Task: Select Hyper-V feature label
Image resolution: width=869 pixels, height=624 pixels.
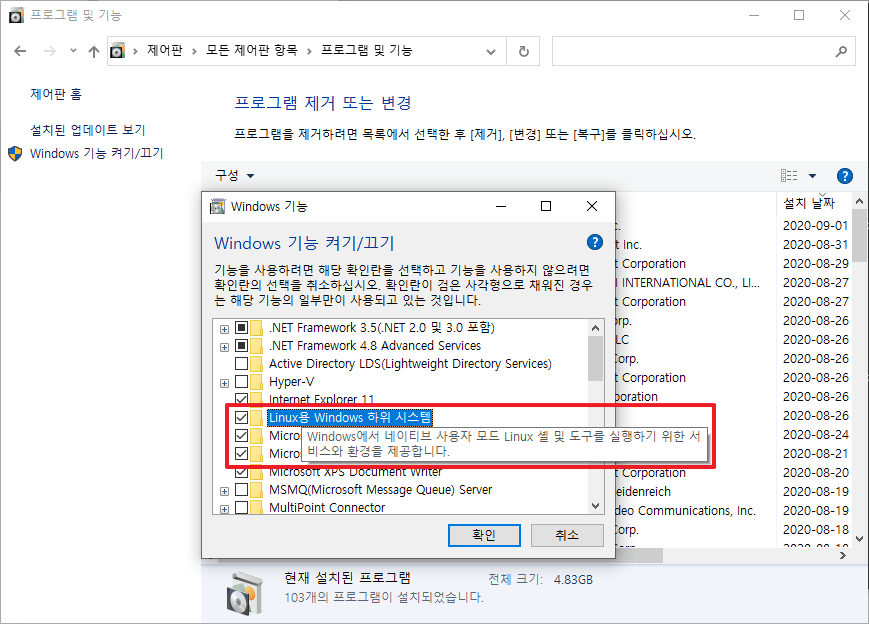Action: click(x=292, y=382)
